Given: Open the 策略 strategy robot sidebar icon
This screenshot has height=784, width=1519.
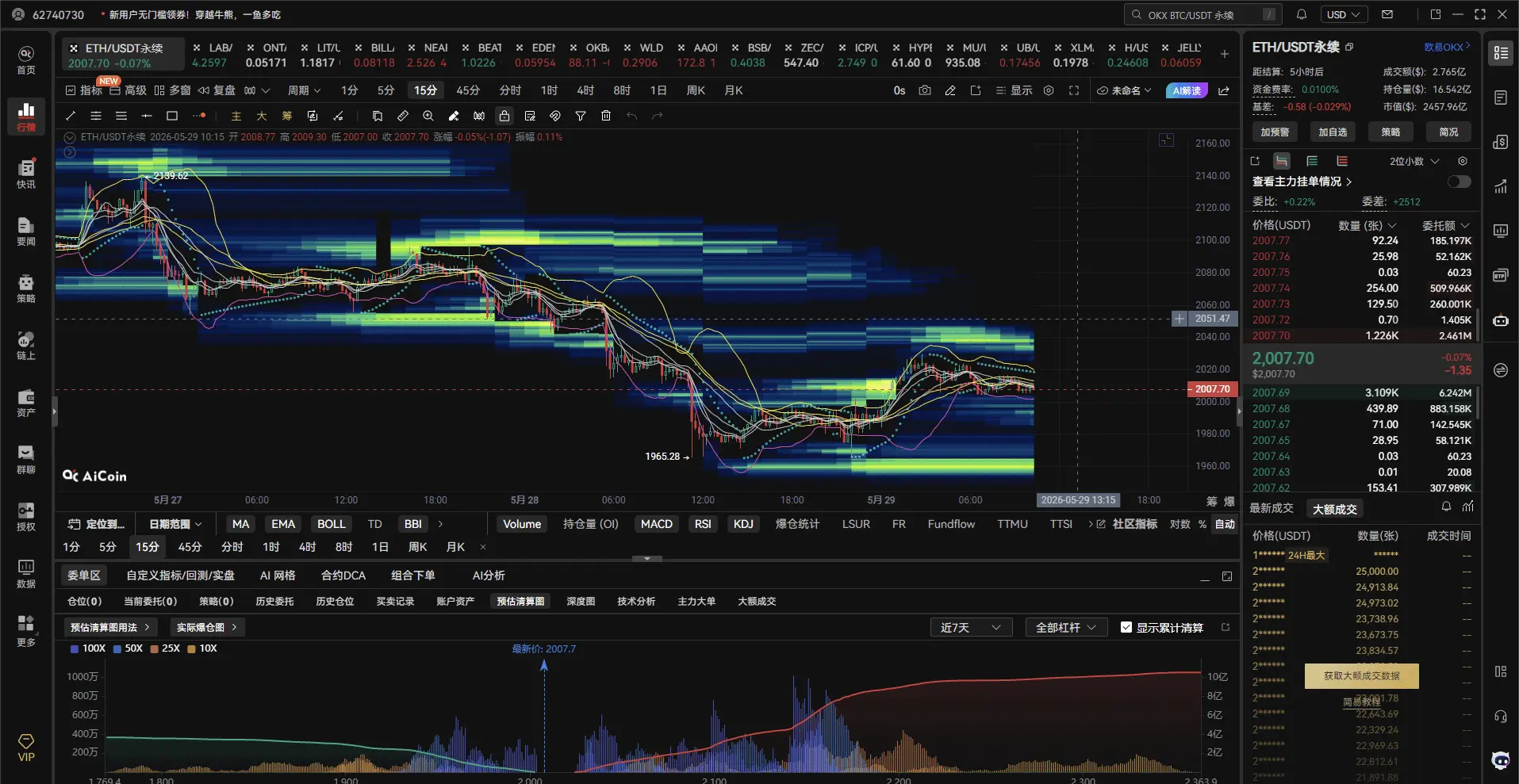Looking at the screenshot, I should pyautogui.click(x=26, y=288).
